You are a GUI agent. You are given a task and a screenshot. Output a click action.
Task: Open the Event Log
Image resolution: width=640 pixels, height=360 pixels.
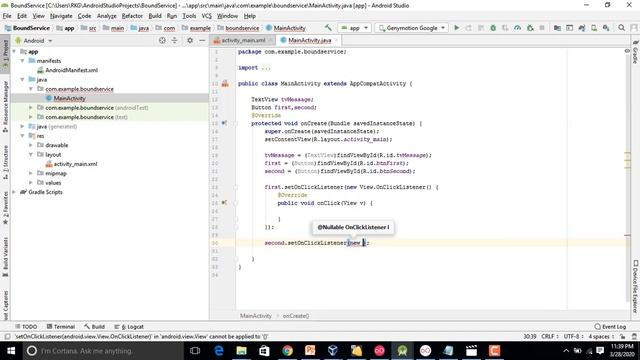610,327
